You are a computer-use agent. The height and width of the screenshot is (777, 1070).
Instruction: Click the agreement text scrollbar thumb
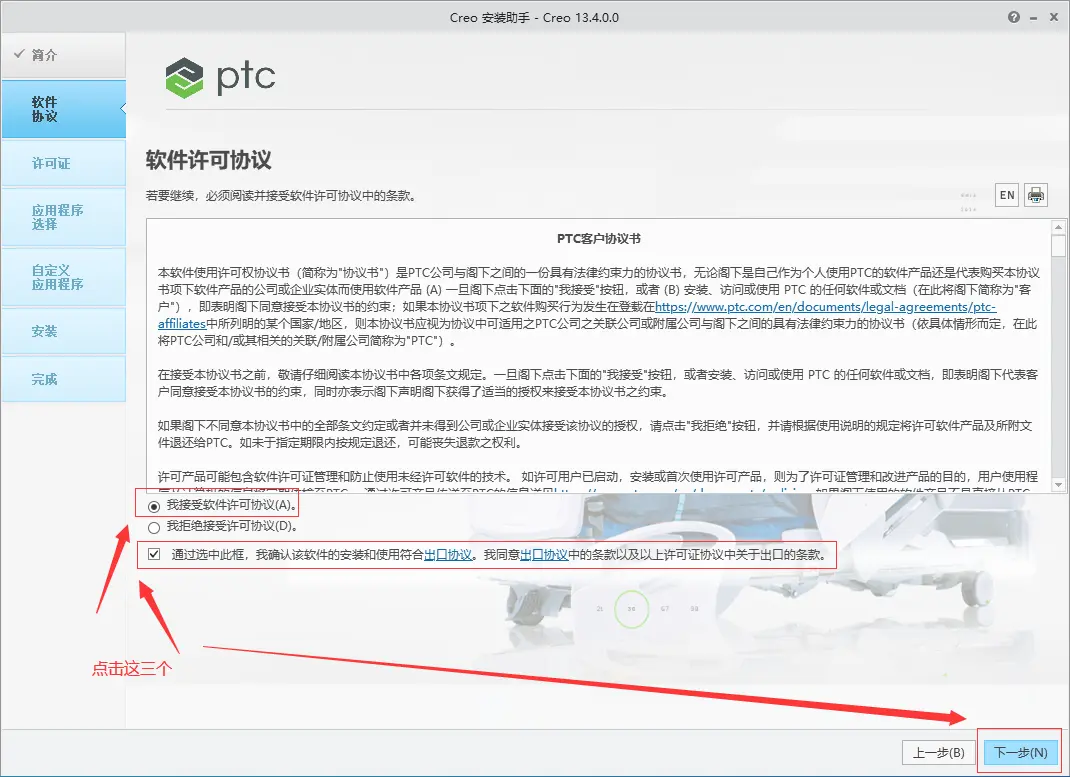tap(1058, 246)
